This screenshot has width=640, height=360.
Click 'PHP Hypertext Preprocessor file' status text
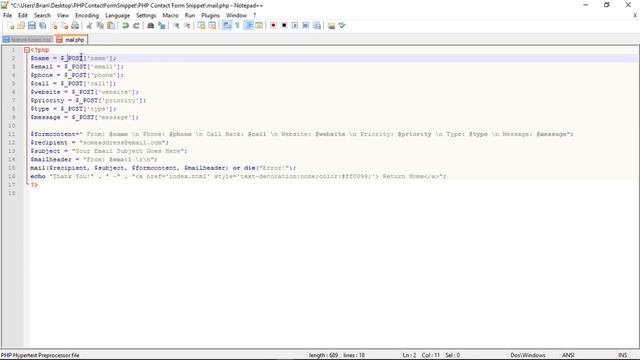pos(40,355)
